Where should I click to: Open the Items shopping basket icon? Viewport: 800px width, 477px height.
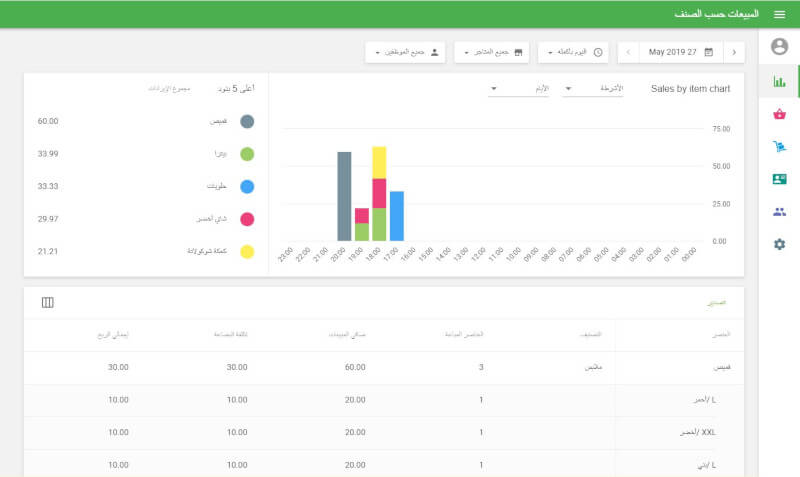coord(780,114)
